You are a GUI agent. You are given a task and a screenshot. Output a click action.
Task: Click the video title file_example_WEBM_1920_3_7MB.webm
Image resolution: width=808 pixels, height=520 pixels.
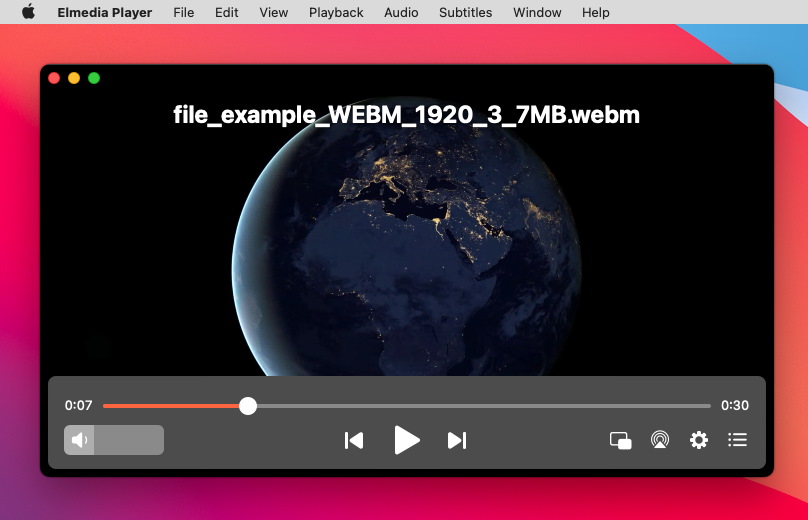(x=407, y=115)
